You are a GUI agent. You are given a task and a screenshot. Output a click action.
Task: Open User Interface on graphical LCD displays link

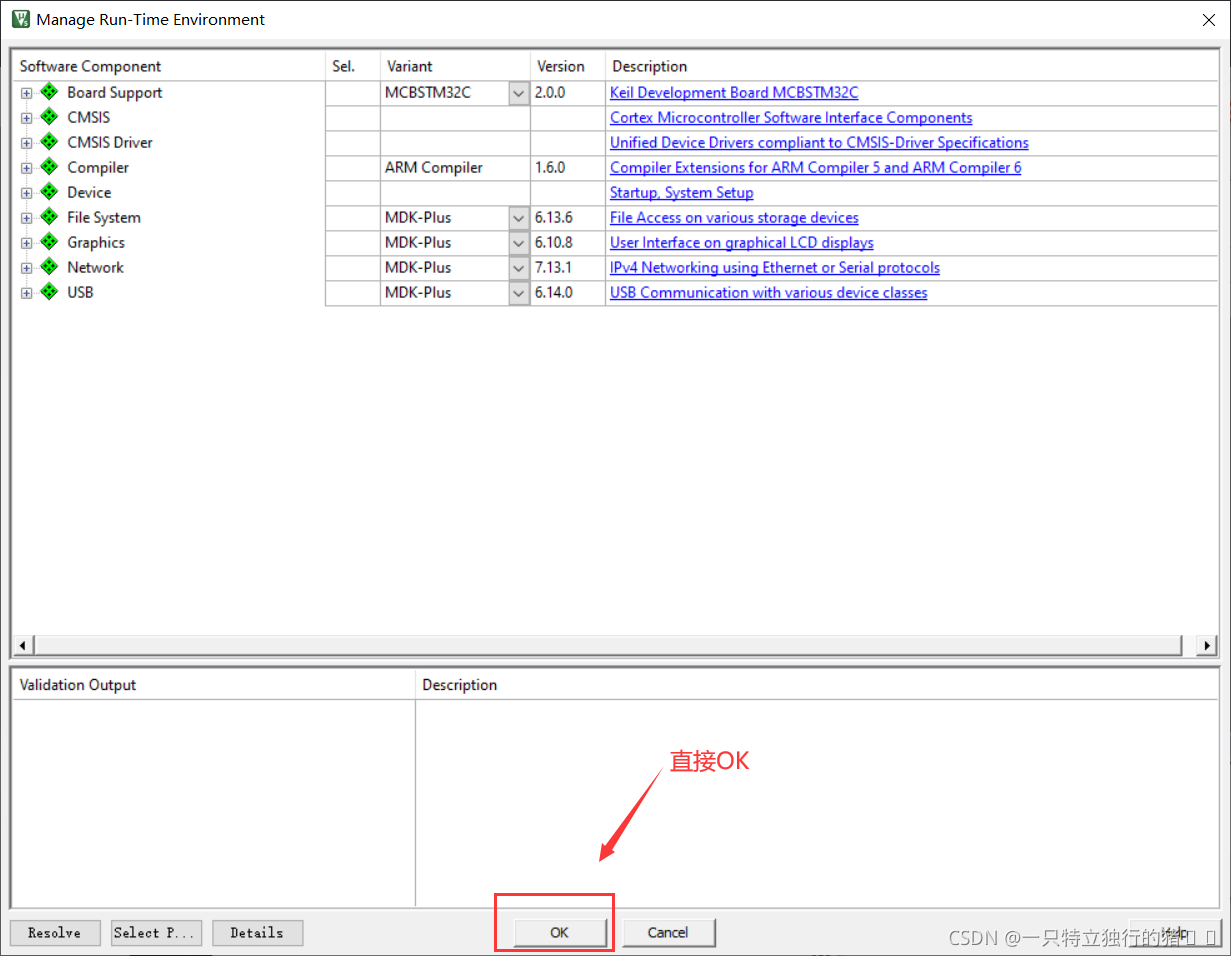[x=742, y=242]
